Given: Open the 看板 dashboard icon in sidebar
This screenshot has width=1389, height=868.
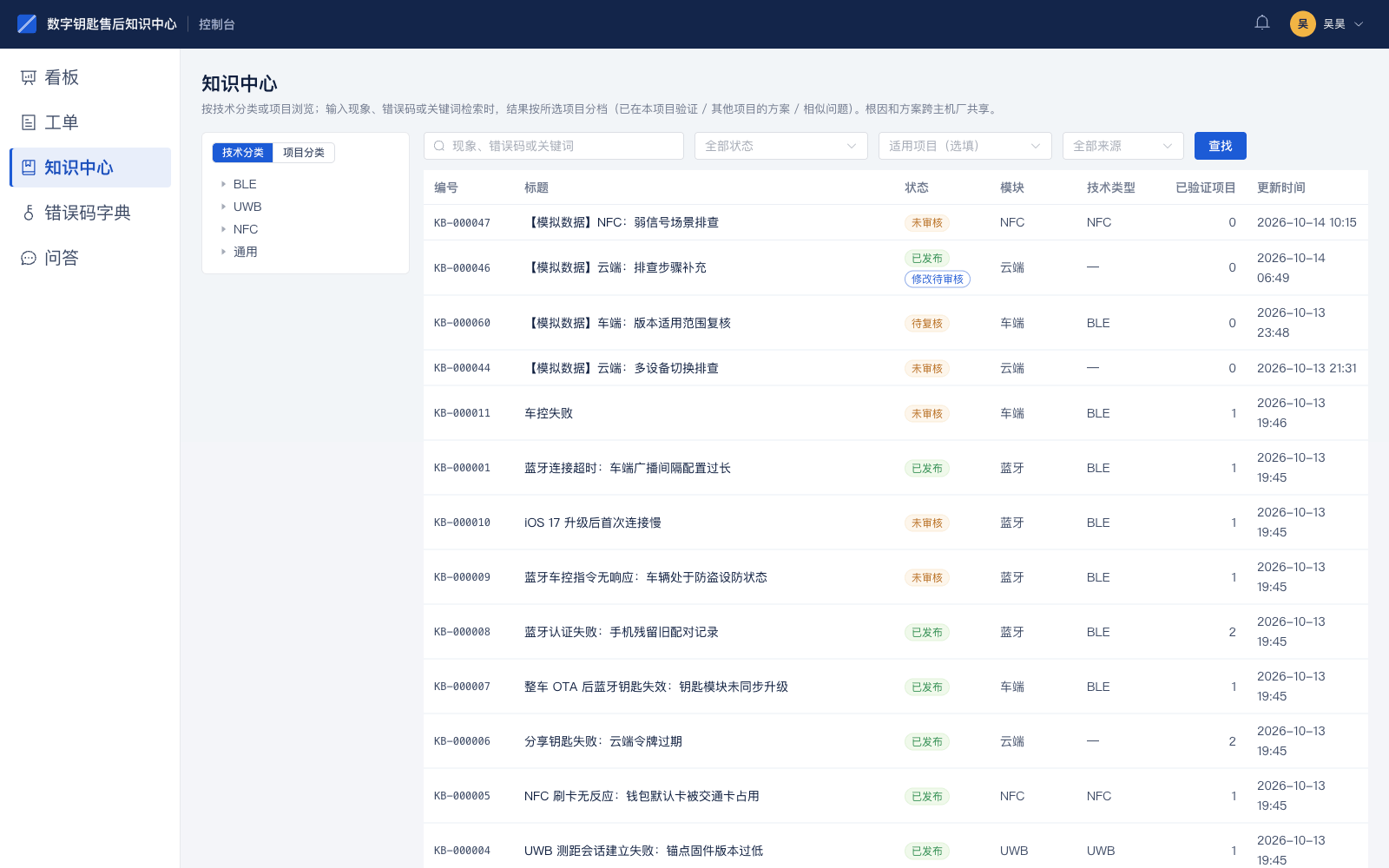Looking at the screenshot, I should (29, 78).
